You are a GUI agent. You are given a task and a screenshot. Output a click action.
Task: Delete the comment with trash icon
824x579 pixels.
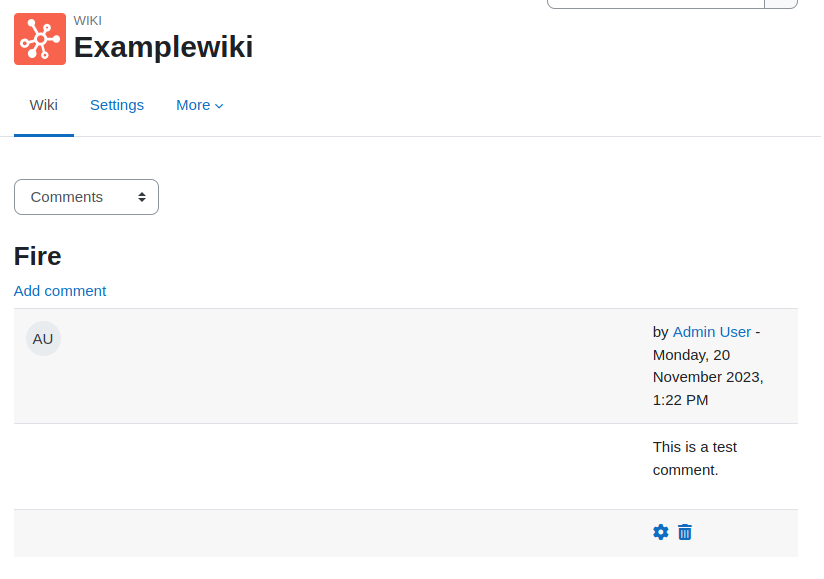click(x=685, y=532)
